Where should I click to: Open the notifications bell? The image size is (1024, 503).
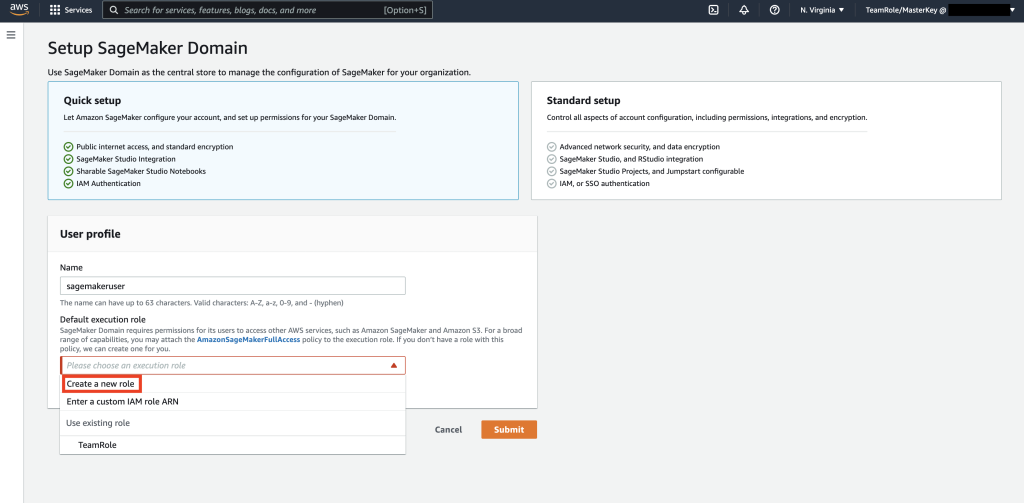tap(744, 10)
